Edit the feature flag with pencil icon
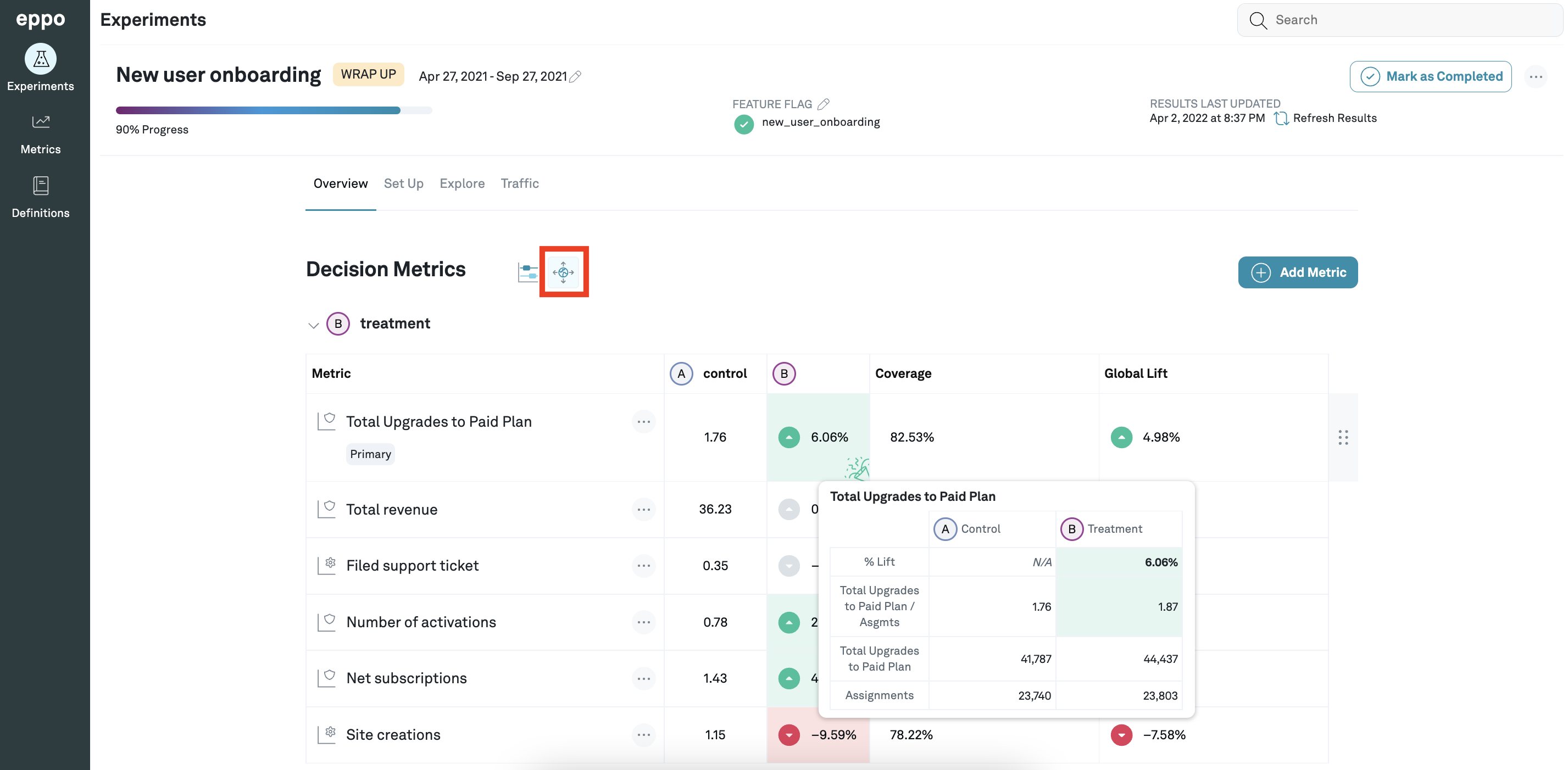 coord(823,104)
